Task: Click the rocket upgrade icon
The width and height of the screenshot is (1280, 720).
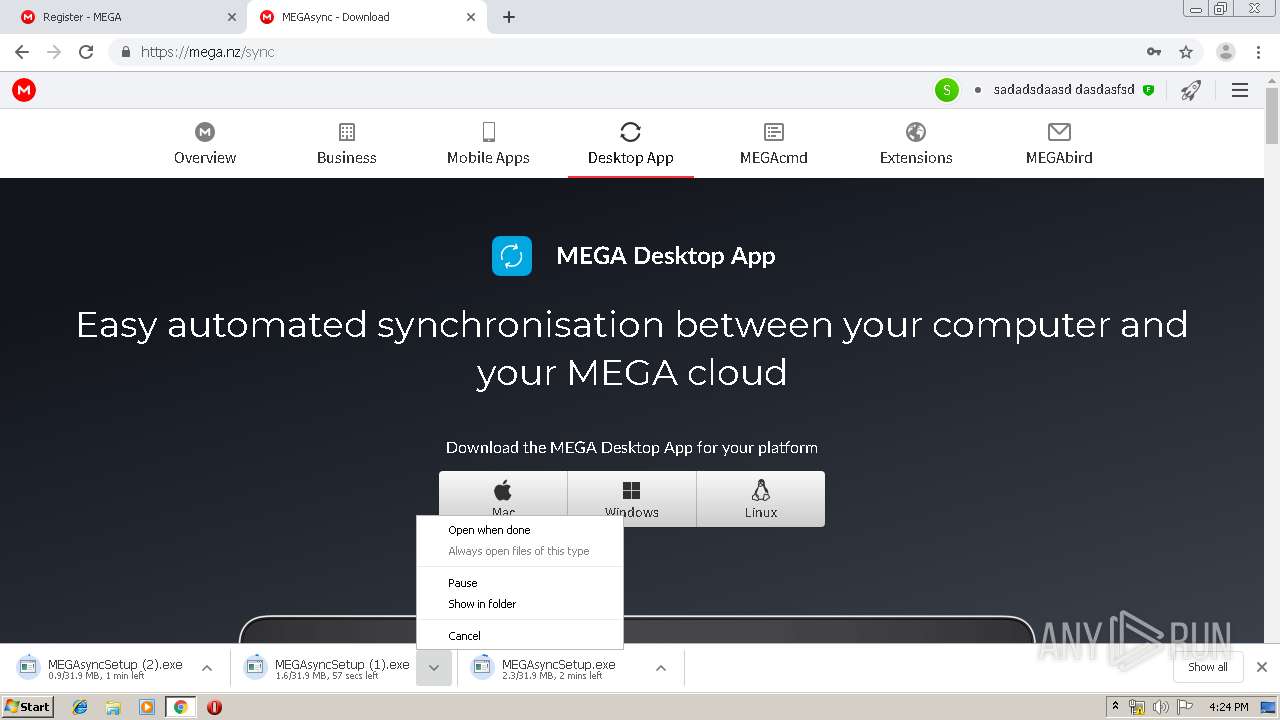Action: 1190,90
